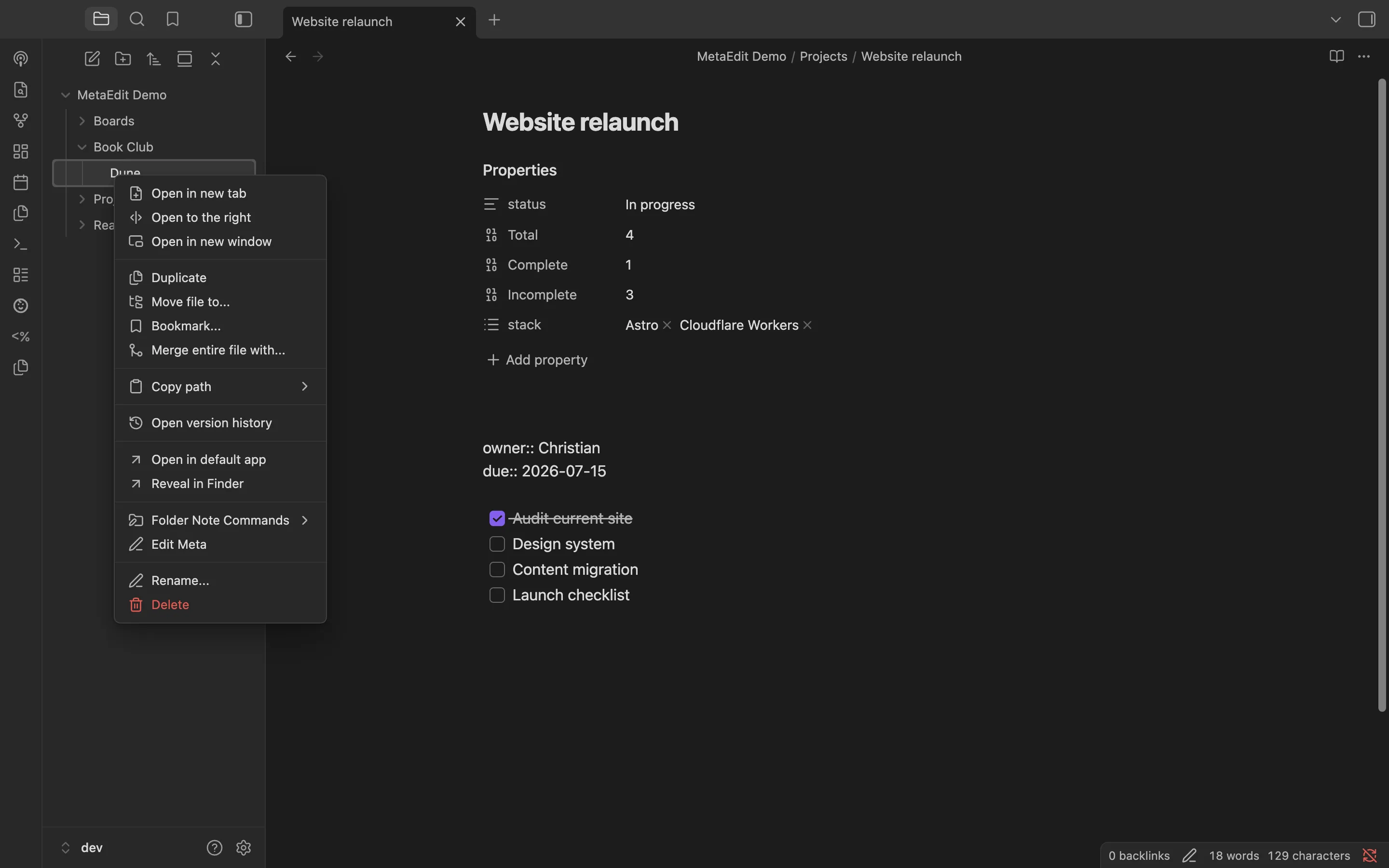Collapse all folders in explorer

(x=215, y=58)
